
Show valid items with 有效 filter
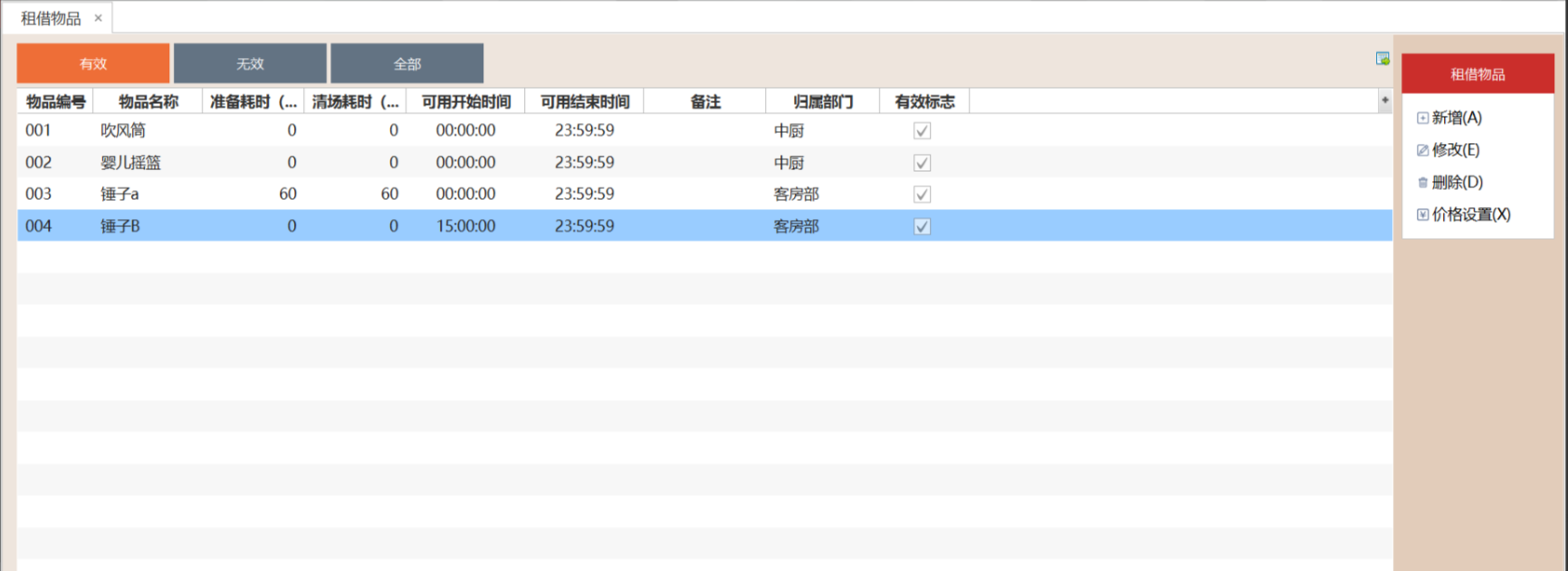[93, 63]
